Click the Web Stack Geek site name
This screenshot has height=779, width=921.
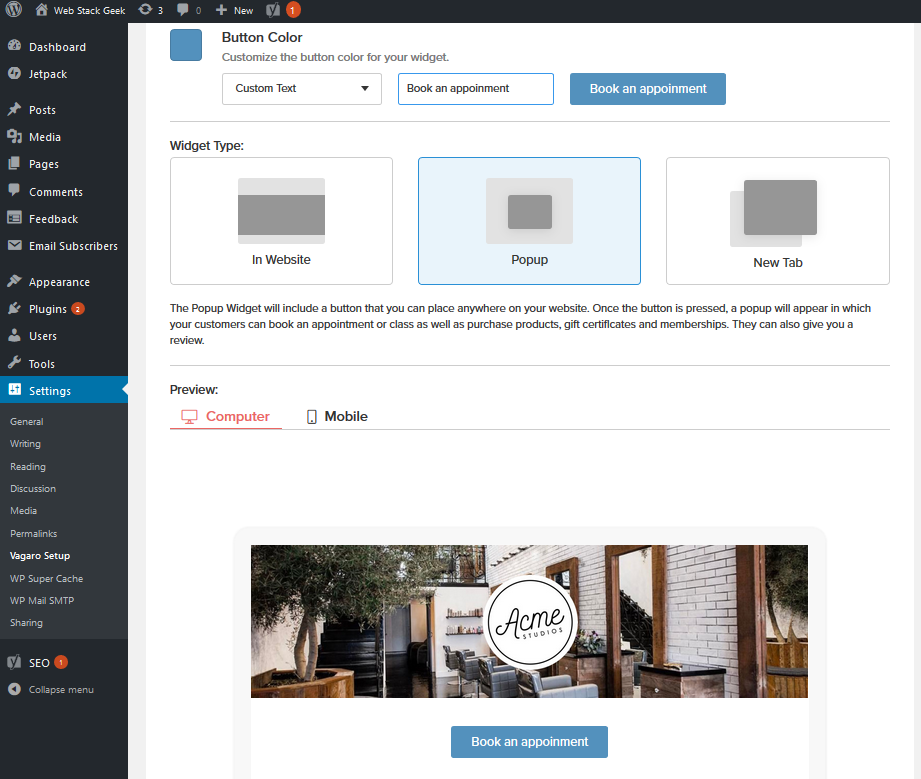point(89,11)
